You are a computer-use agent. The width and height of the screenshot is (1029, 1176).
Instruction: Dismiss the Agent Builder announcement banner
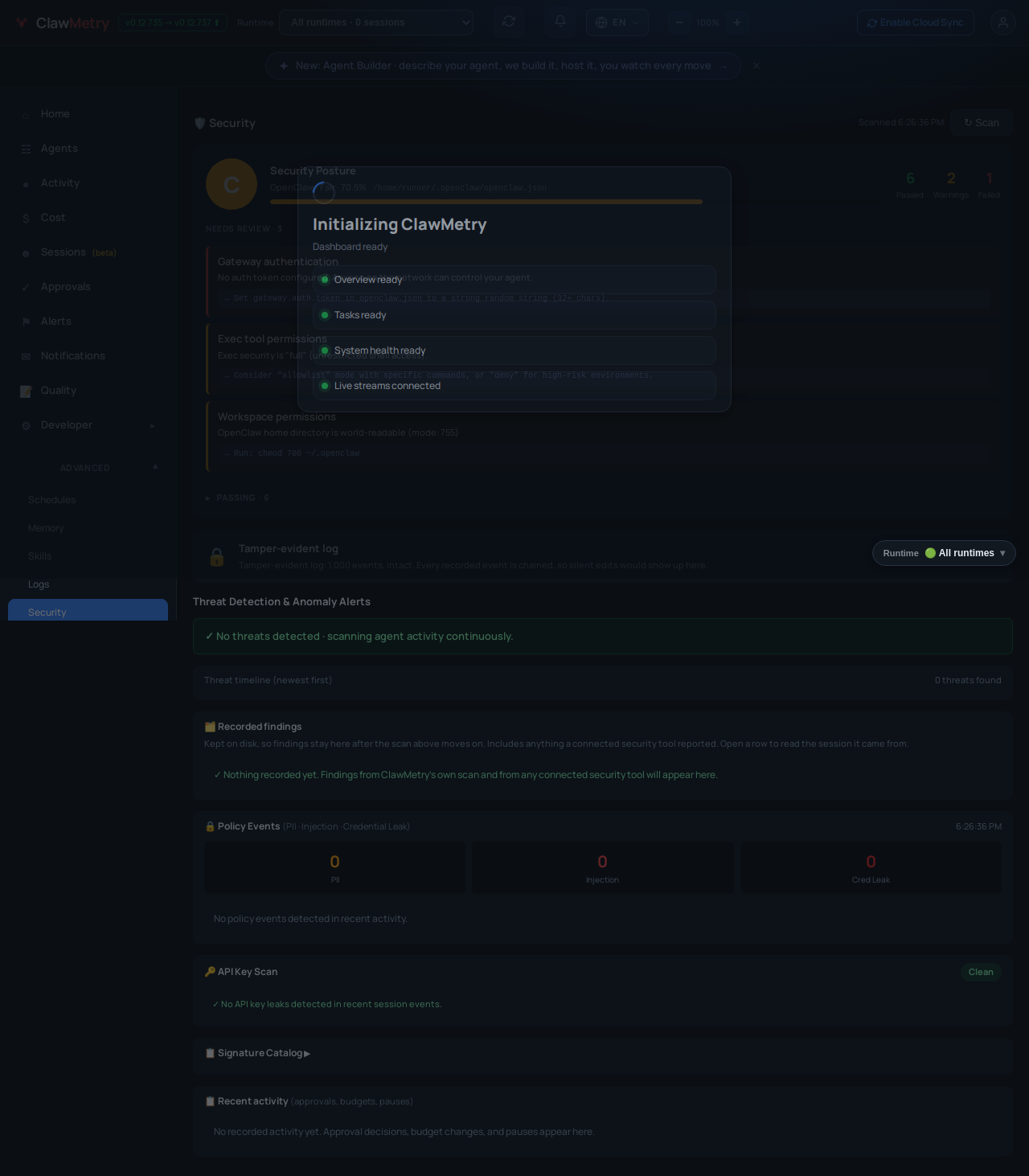click(756, 66)
